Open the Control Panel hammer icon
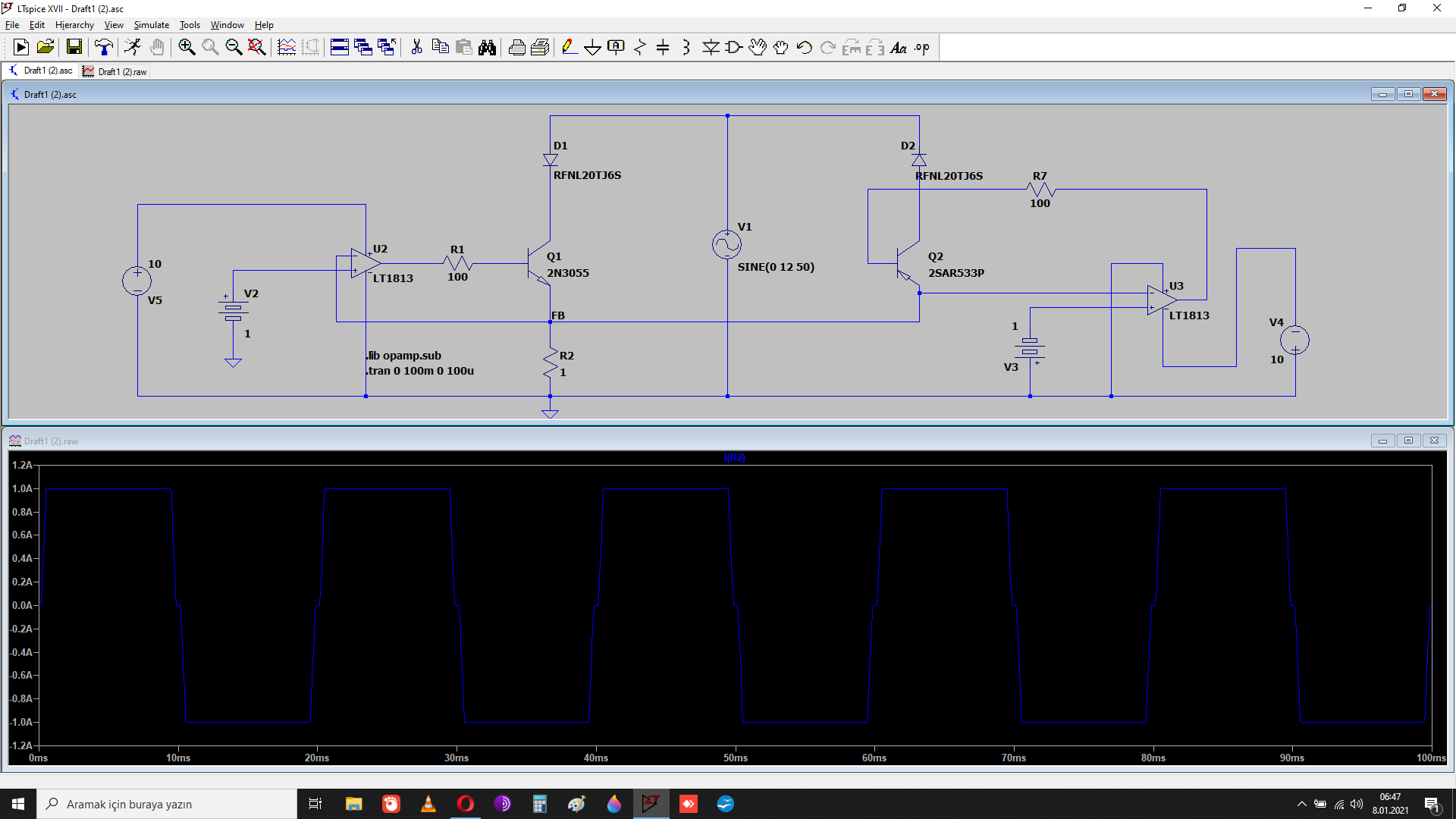The width and height of the screenshot is (1456, 819). point(104,48)
